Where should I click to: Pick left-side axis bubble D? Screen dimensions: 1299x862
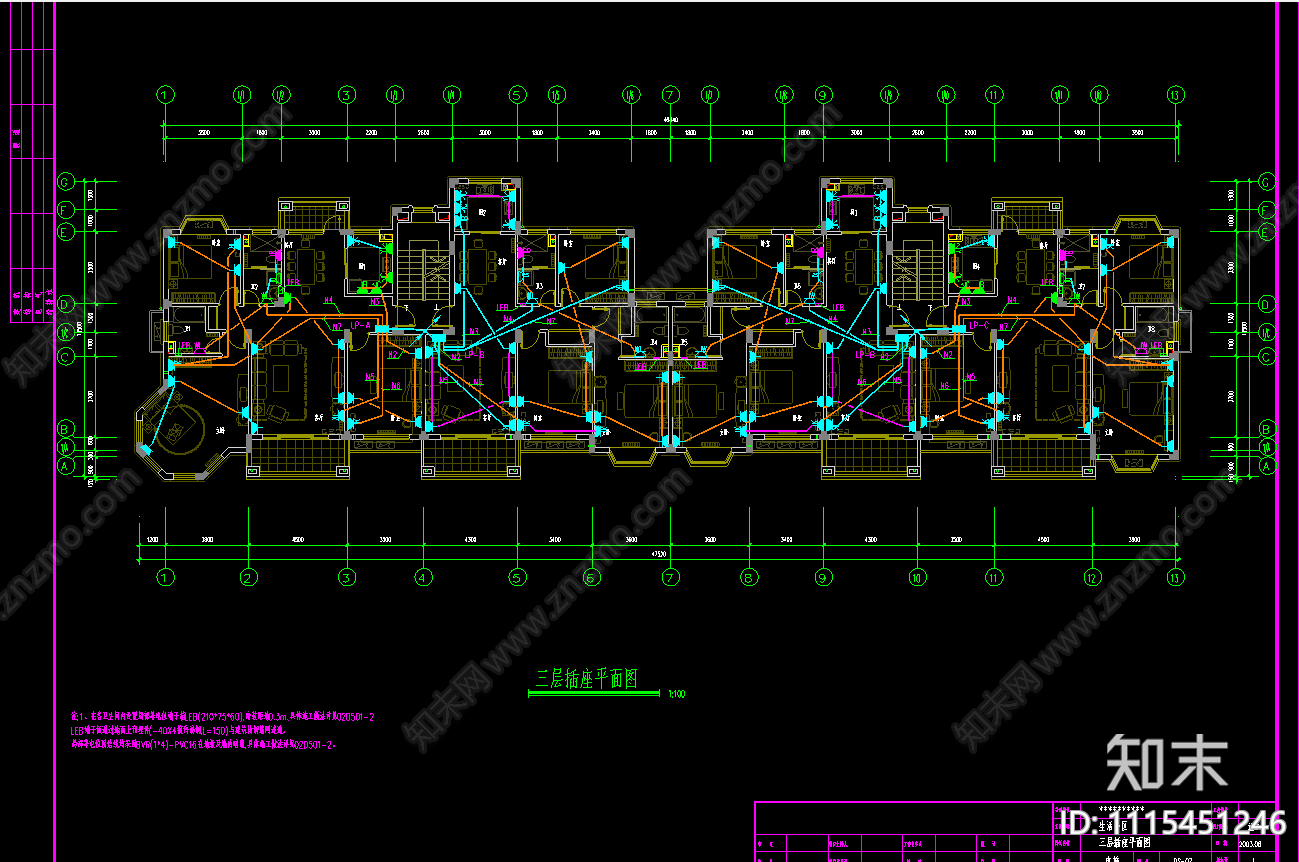click(67, 303)
